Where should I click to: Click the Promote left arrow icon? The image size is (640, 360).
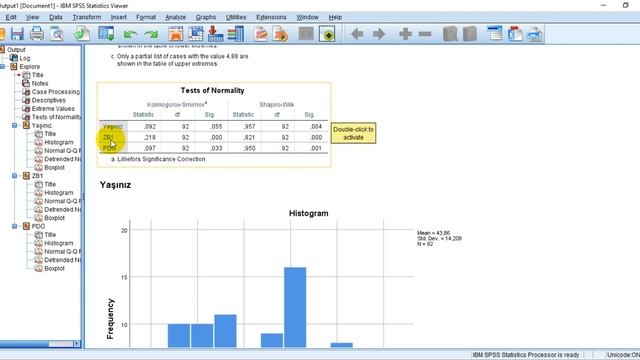(357, 34)
